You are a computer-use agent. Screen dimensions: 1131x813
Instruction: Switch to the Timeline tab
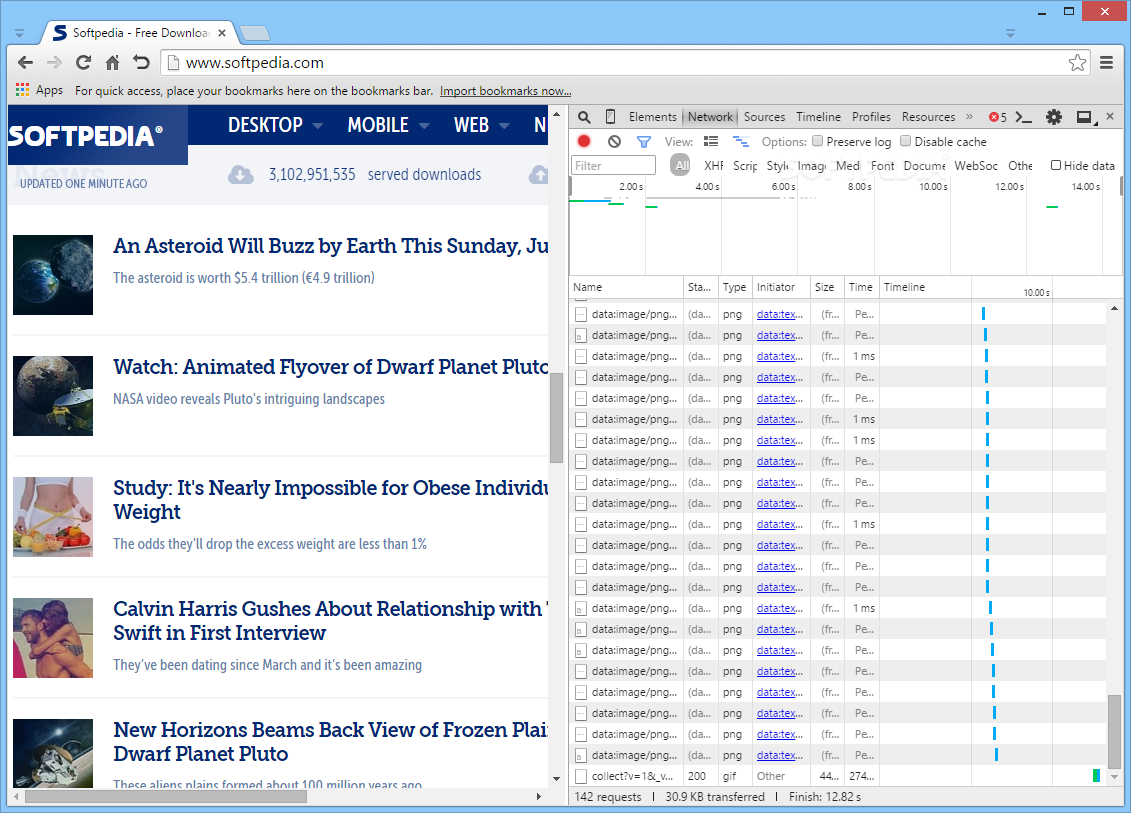click(x=818, y=117)
